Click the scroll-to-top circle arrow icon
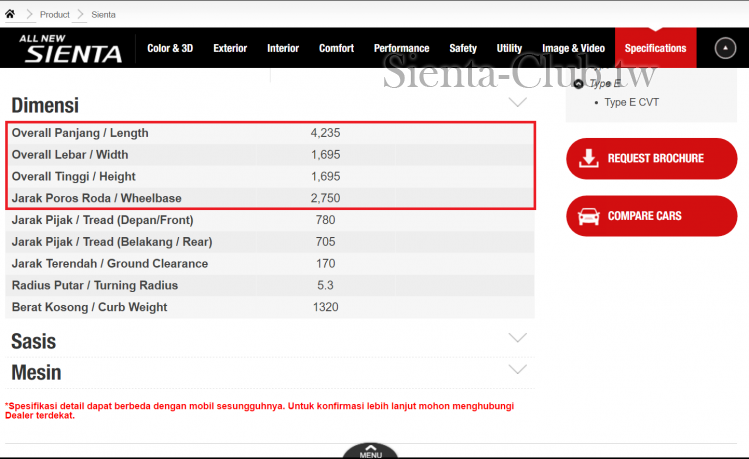 click(725, 48)
